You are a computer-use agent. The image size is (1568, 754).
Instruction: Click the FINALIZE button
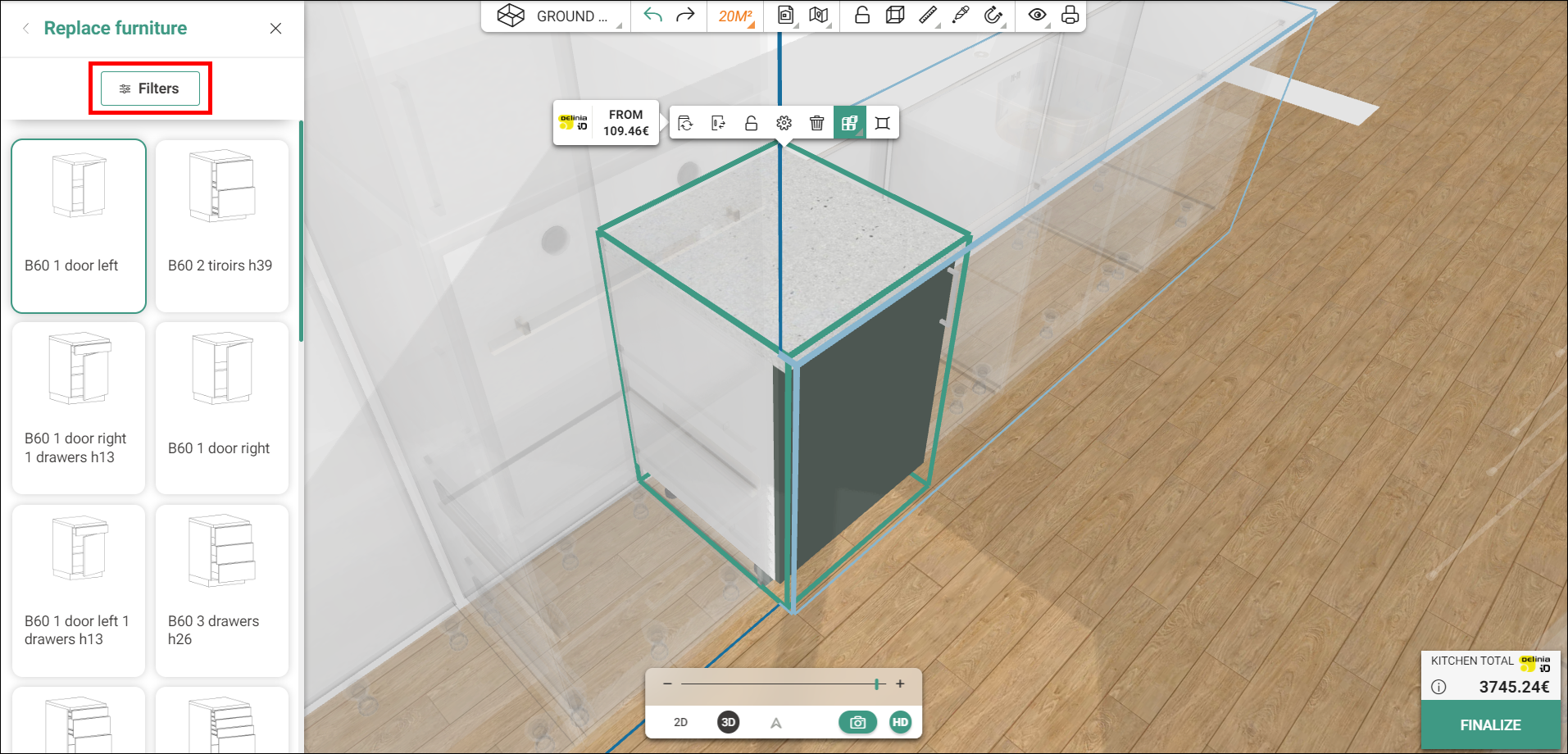1490,725
